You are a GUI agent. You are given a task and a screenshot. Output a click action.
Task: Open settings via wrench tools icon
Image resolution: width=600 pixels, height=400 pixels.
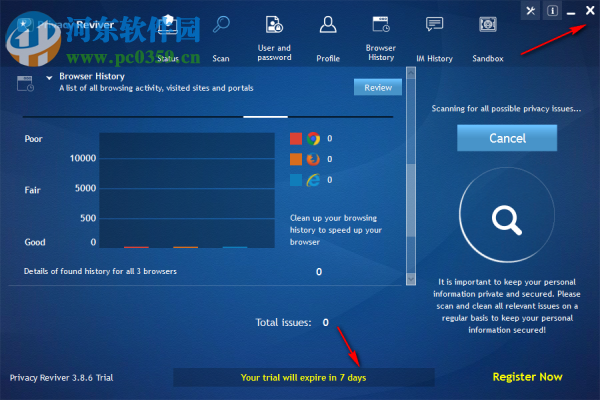[x=530, y=10]
